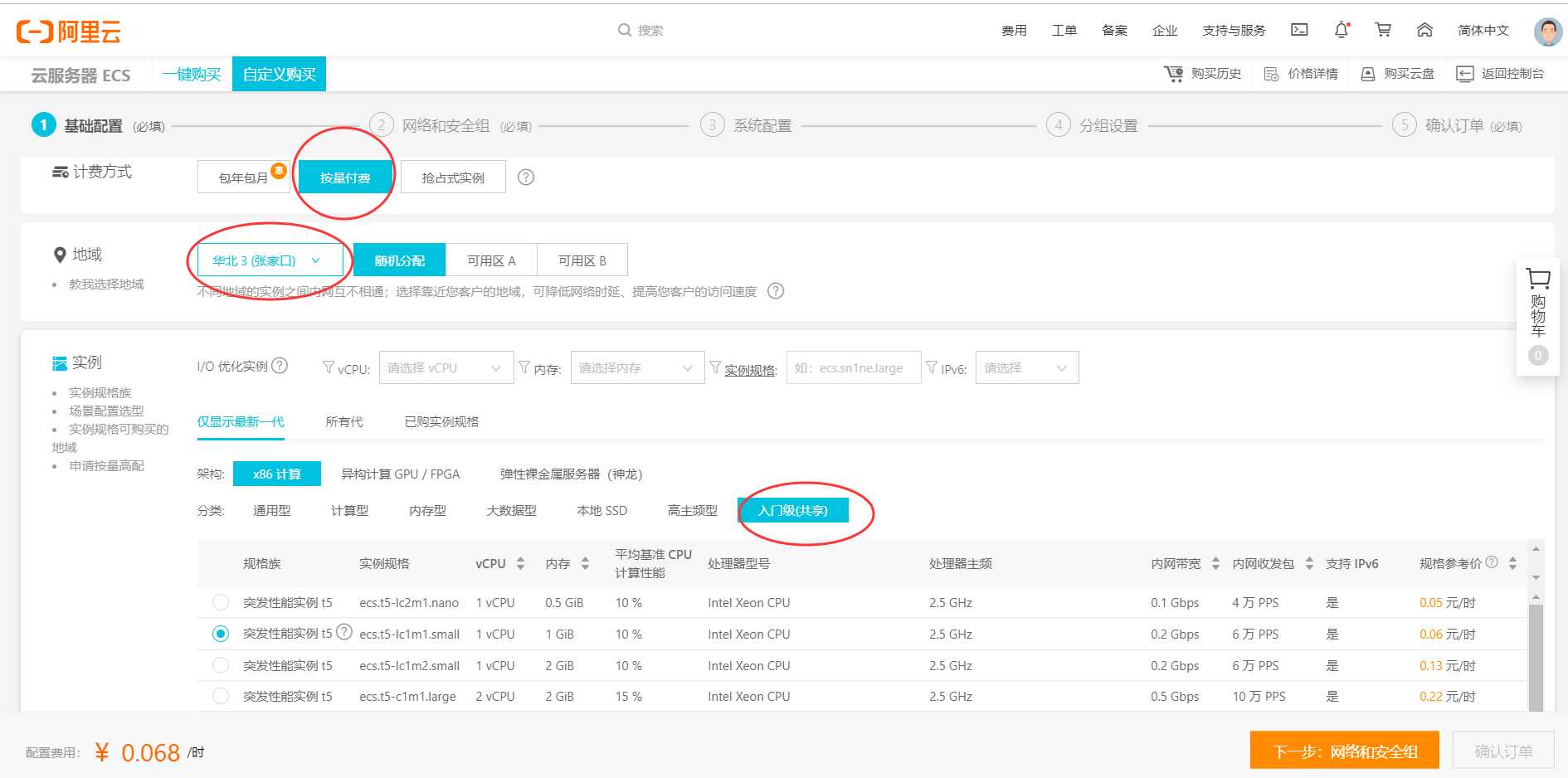1568x778 pixels.
Task: Open notifications bell icon
Action: click(x=1342, y=30)
